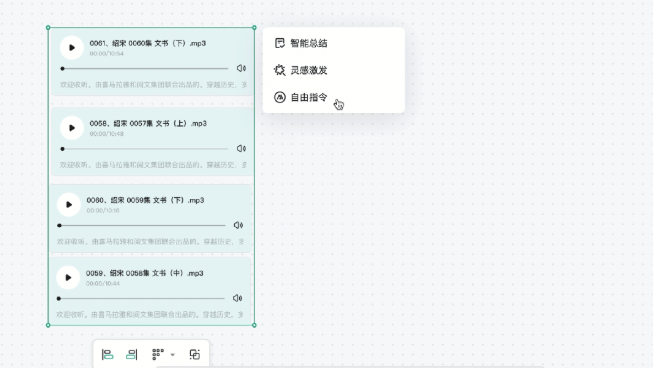Click transcript text in the 0058 card
The width and height of the screenshot is (653, 368).
point(153,165)
